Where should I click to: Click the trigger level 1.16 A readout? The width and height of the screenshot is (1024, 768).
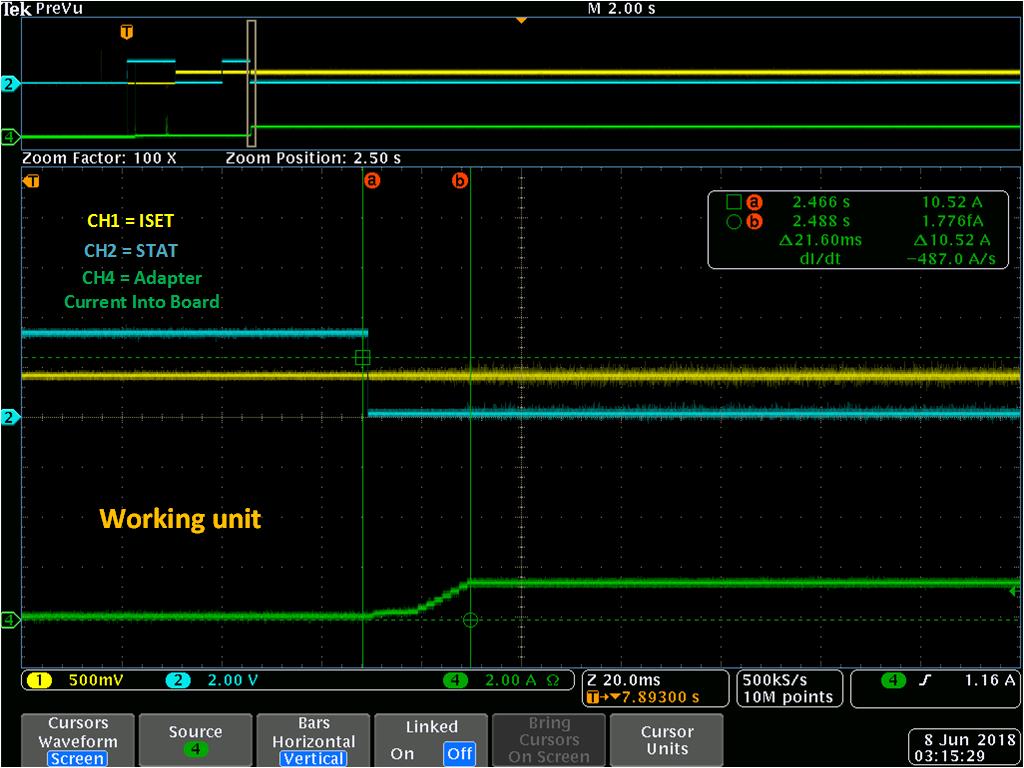point(990,680)
